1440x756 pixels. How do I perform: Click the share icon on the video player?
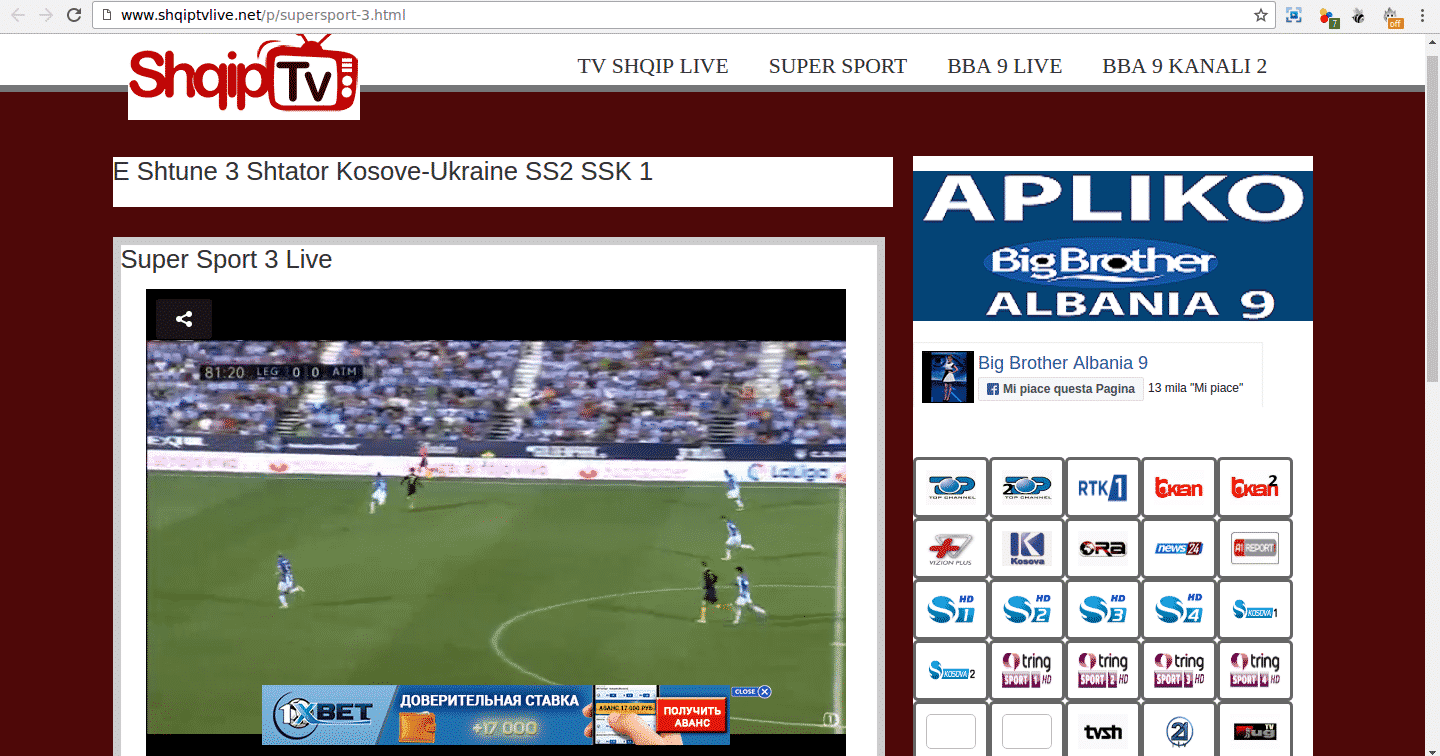pyautogui.click(x=184, y=320)
